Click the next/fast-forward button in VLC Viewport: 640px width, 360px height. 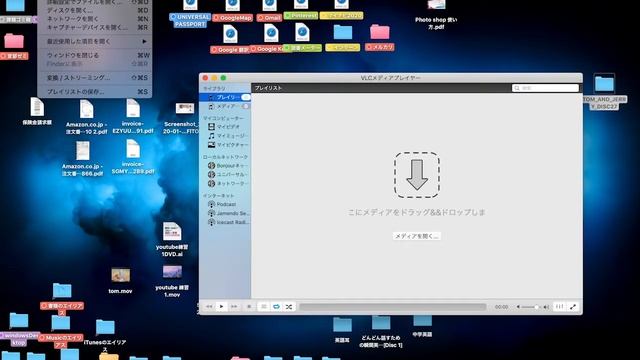(234, 307)
